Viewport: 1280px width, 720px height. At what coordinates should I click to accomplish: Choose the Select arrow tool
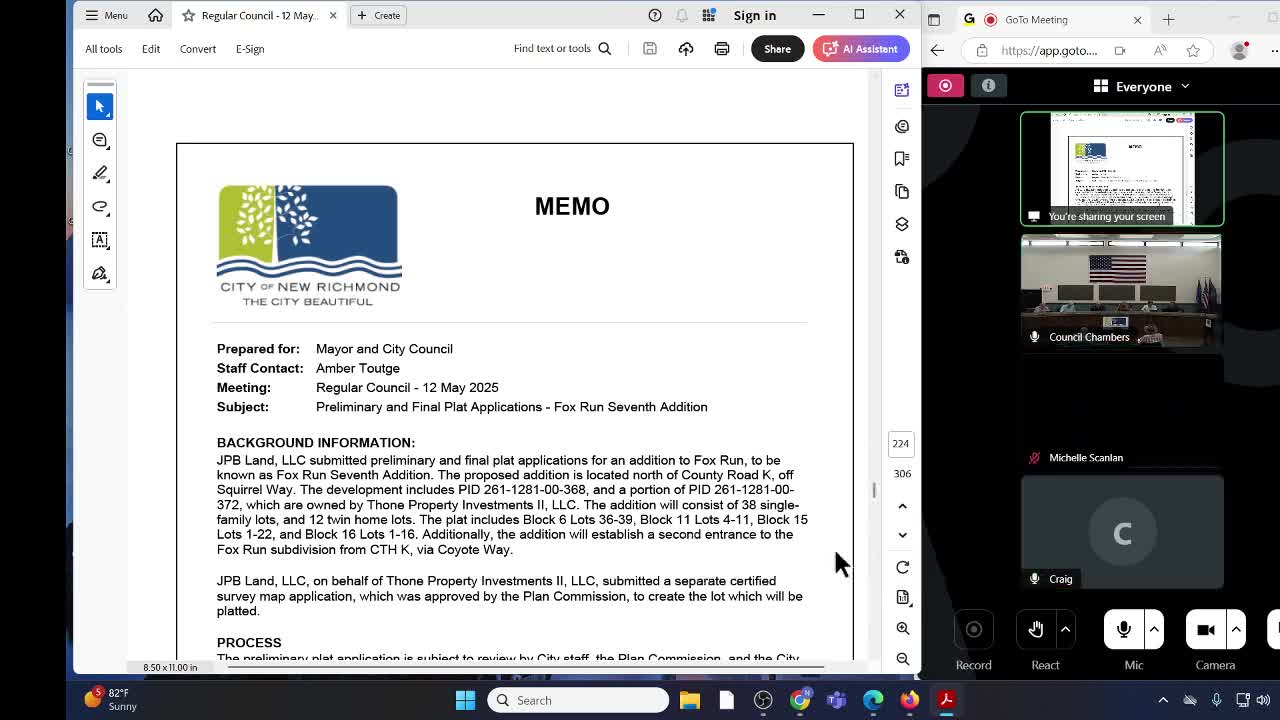click(x=100, y=106)
